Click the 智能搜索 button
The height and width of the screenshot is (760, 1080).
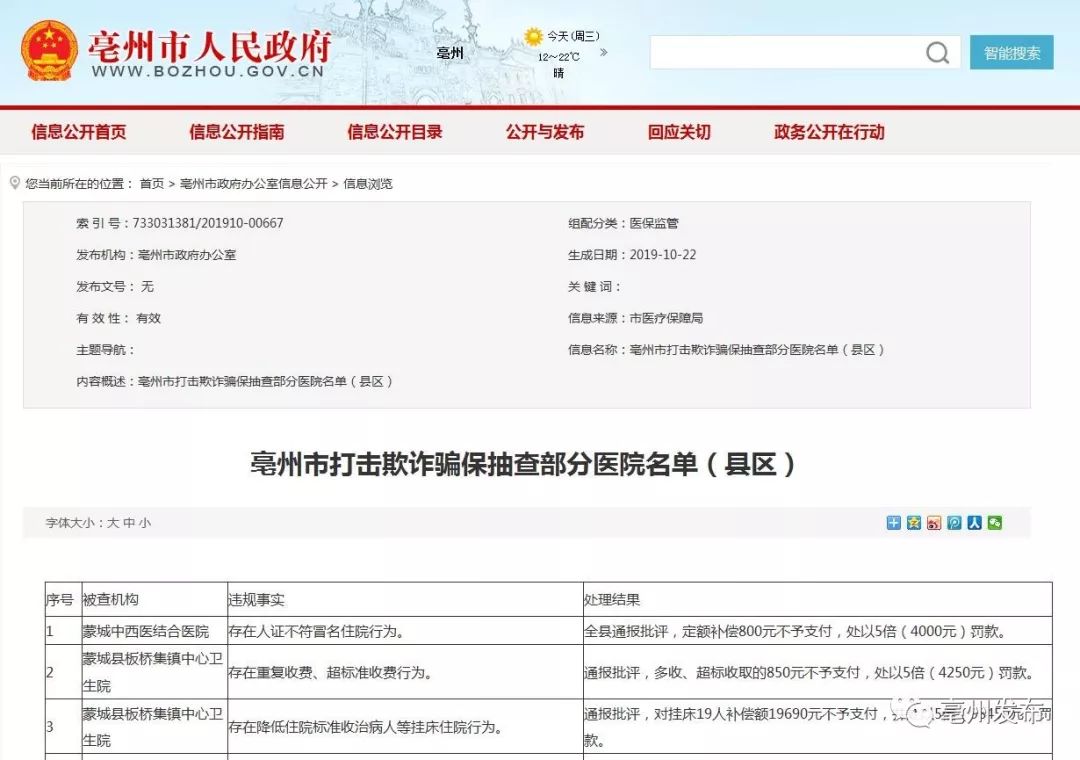coord(1012,52)
